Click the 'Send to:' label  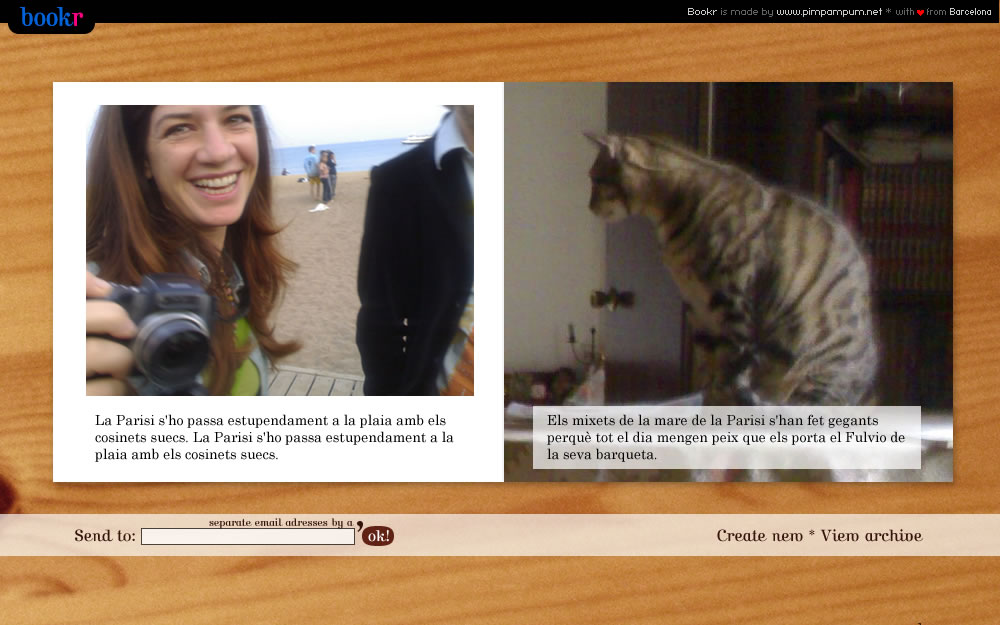coord(105,535)
